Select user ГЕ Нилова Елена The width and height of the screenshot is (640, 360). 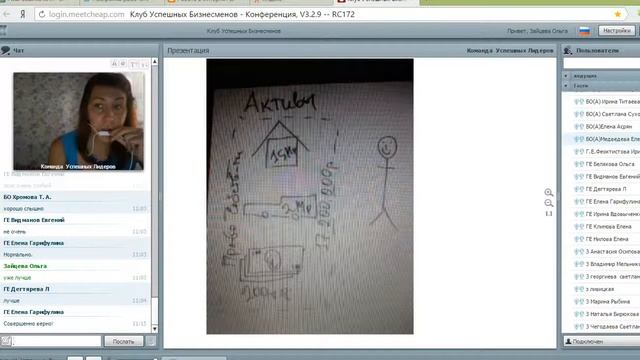tap(607, 239)
